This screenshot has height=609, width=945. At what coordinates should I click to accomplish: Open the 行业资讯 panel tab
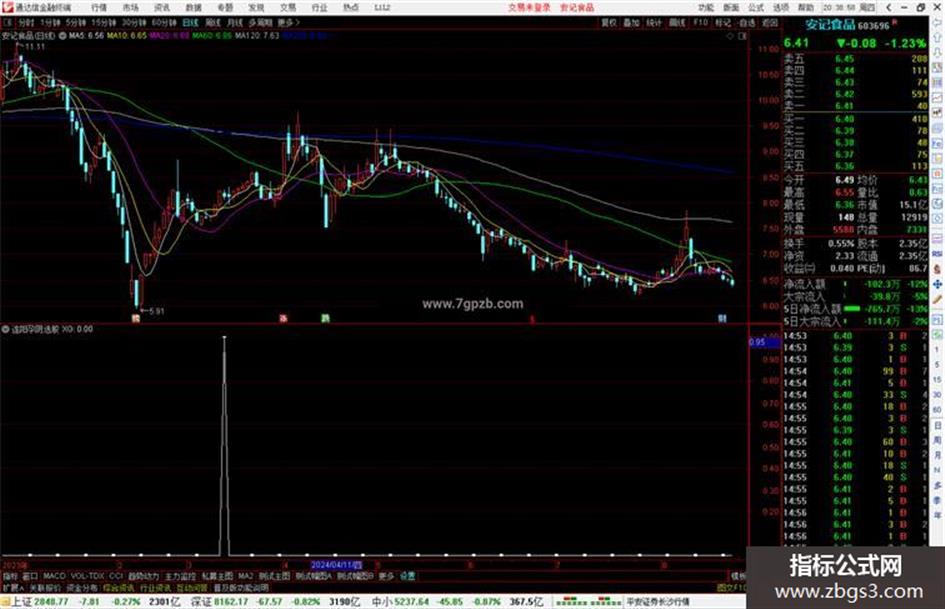[155, 588]
